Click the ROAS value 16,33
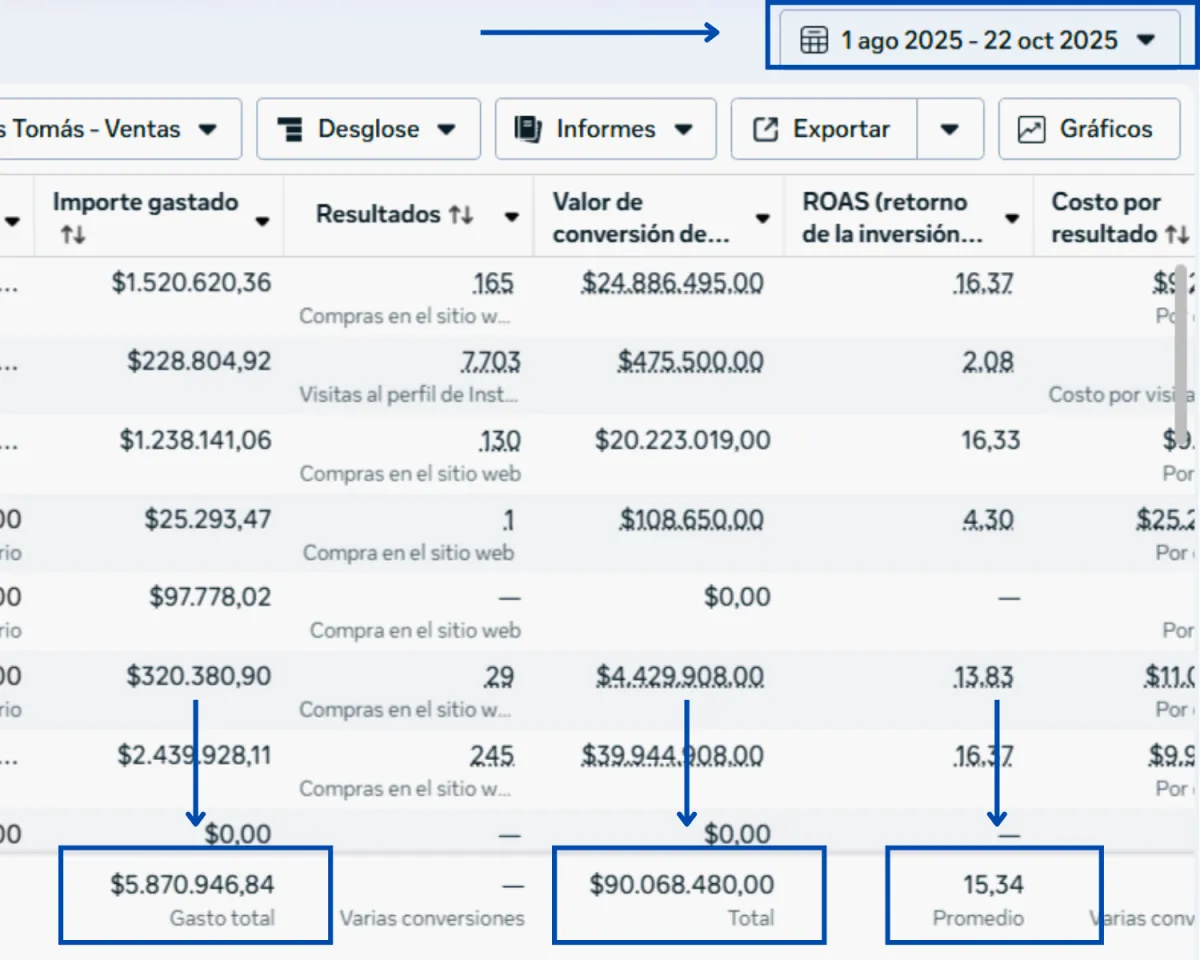1200x960 pixels. [991, 440]
